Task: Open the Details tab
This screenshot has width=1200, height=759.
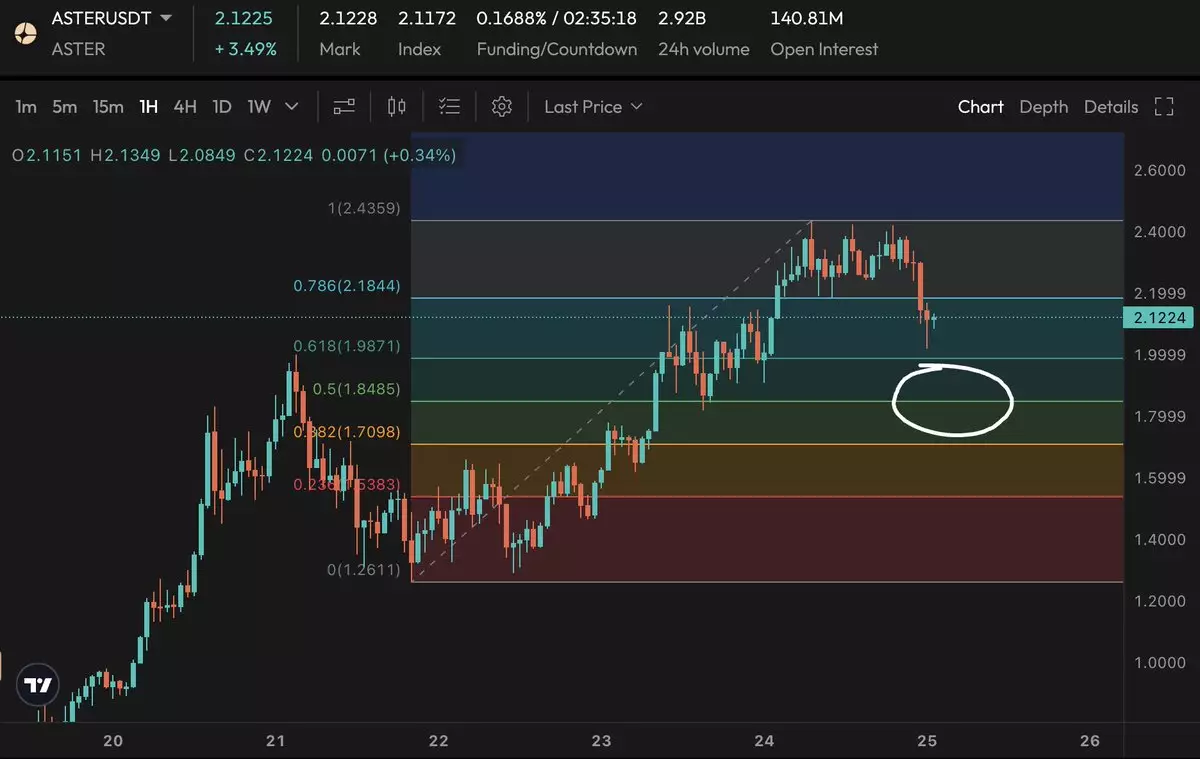Action: click(1111, 107)
